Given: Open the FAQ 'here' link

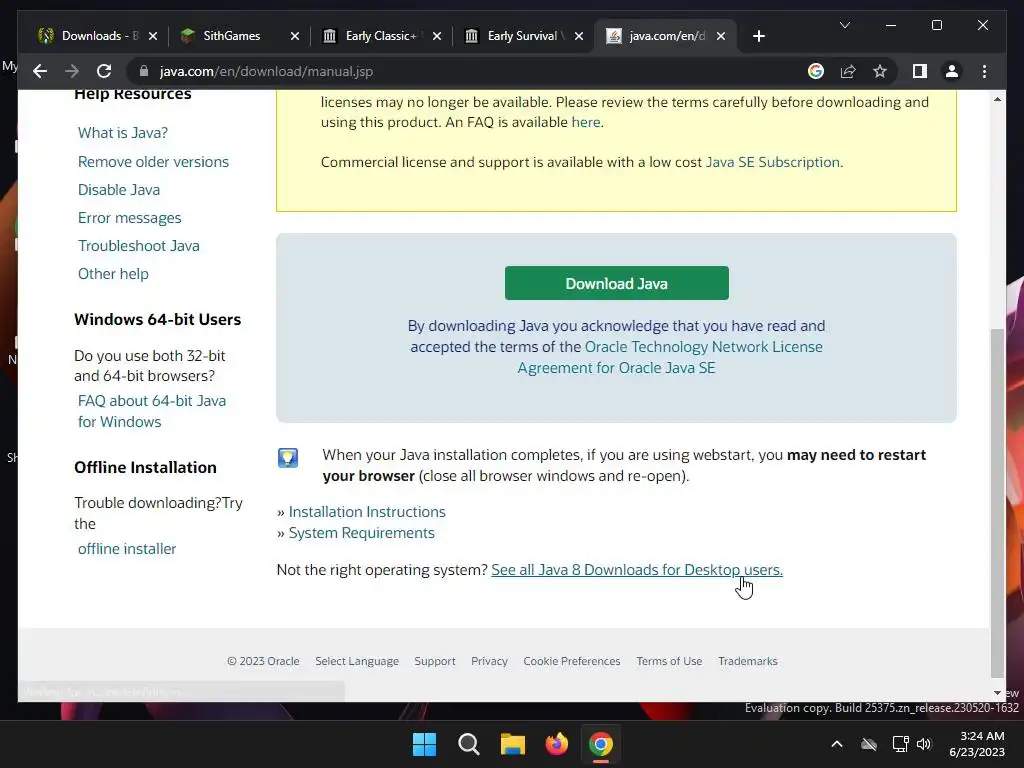Looking at the screenshot, I should (x=585, y=122).
